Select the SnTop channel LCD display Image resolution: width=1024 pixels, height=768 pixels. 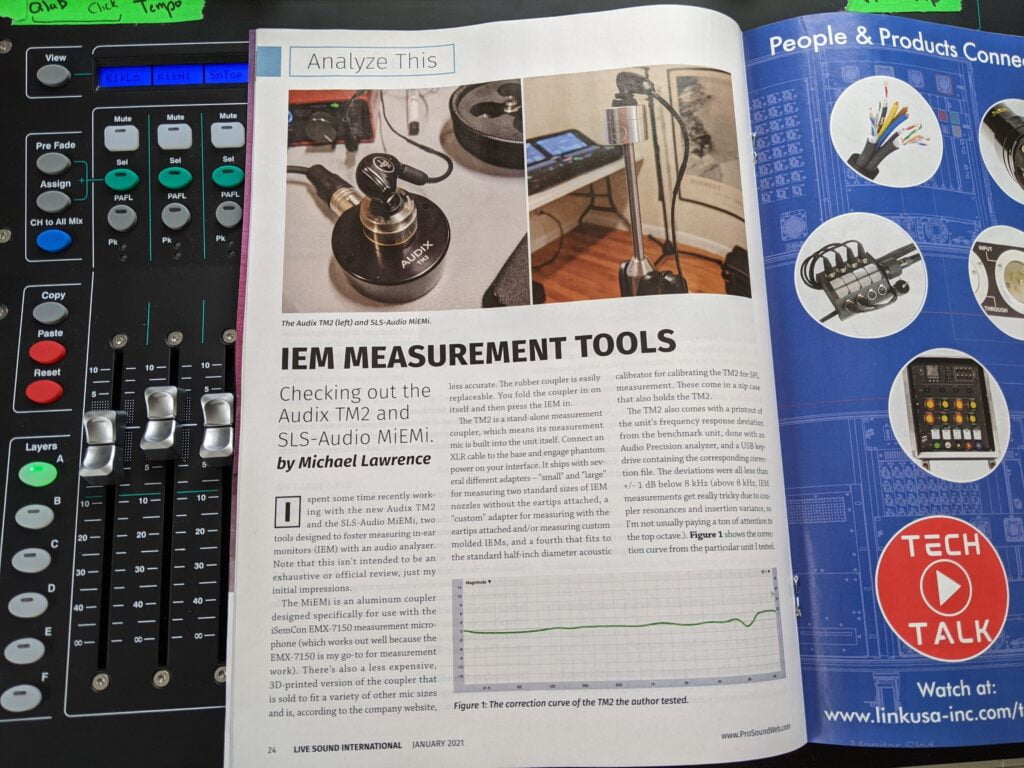point(226,74)
